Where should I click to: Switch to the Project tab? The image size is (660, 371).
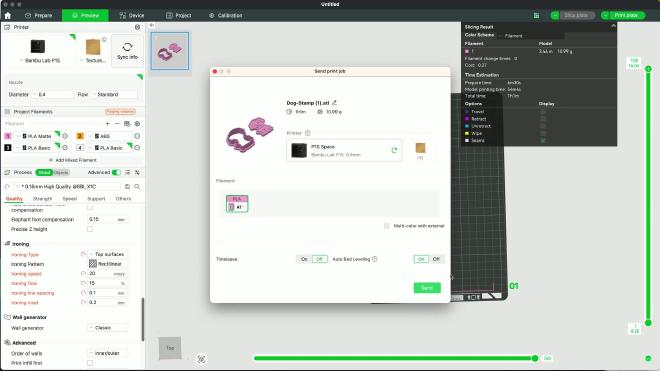[x=178, y=16]
